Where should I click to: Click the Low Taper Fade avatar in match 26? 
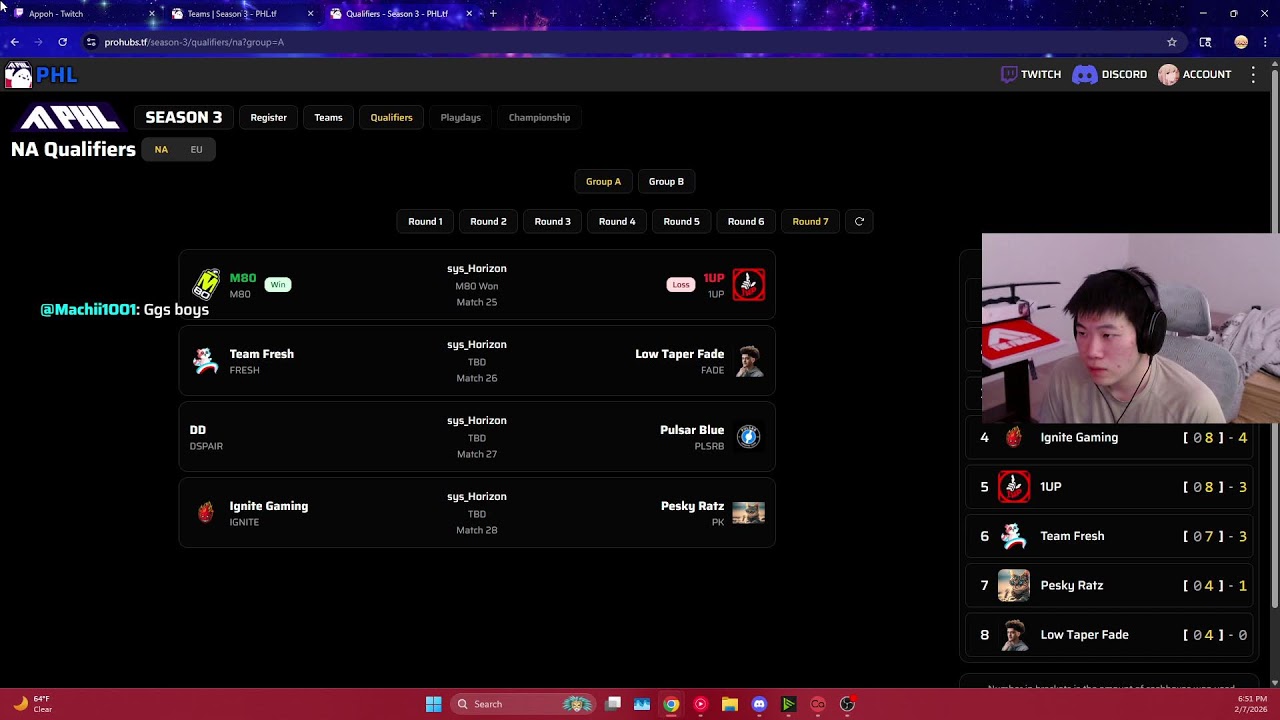pos(749,361)
